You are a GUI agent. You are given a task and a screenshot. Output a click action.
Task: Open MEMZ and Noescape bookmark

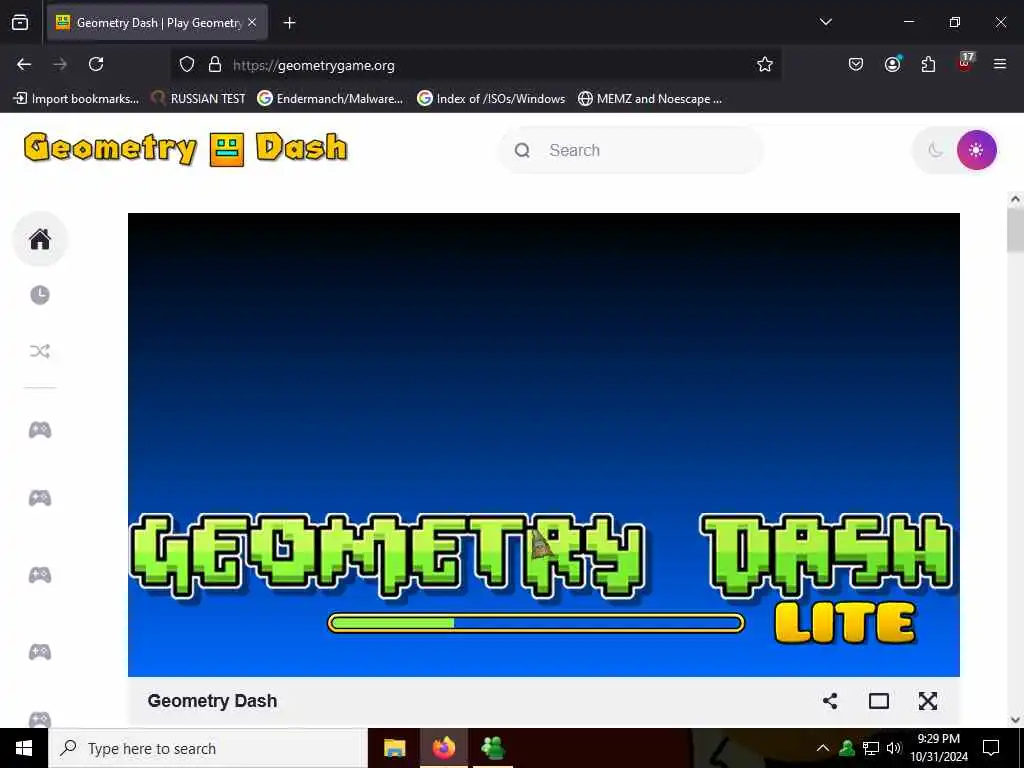point(650,99)
